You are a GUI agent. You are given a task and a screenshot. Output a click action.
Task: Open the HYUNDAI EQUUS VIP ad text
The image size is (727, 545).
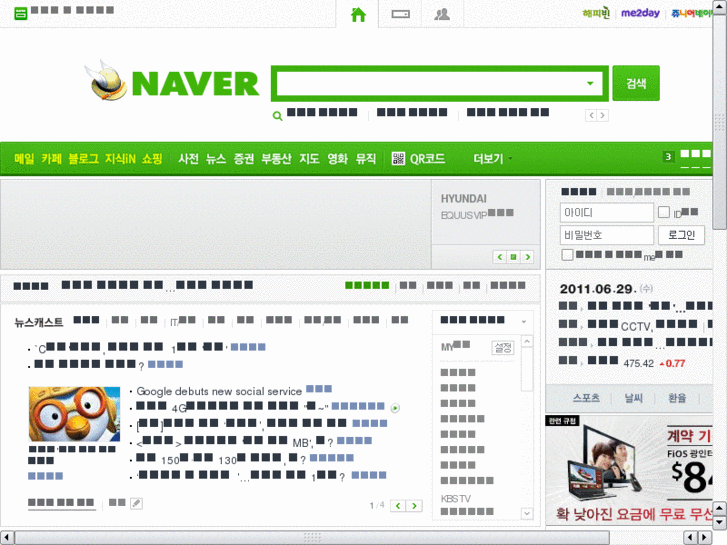tap(477, 207)
